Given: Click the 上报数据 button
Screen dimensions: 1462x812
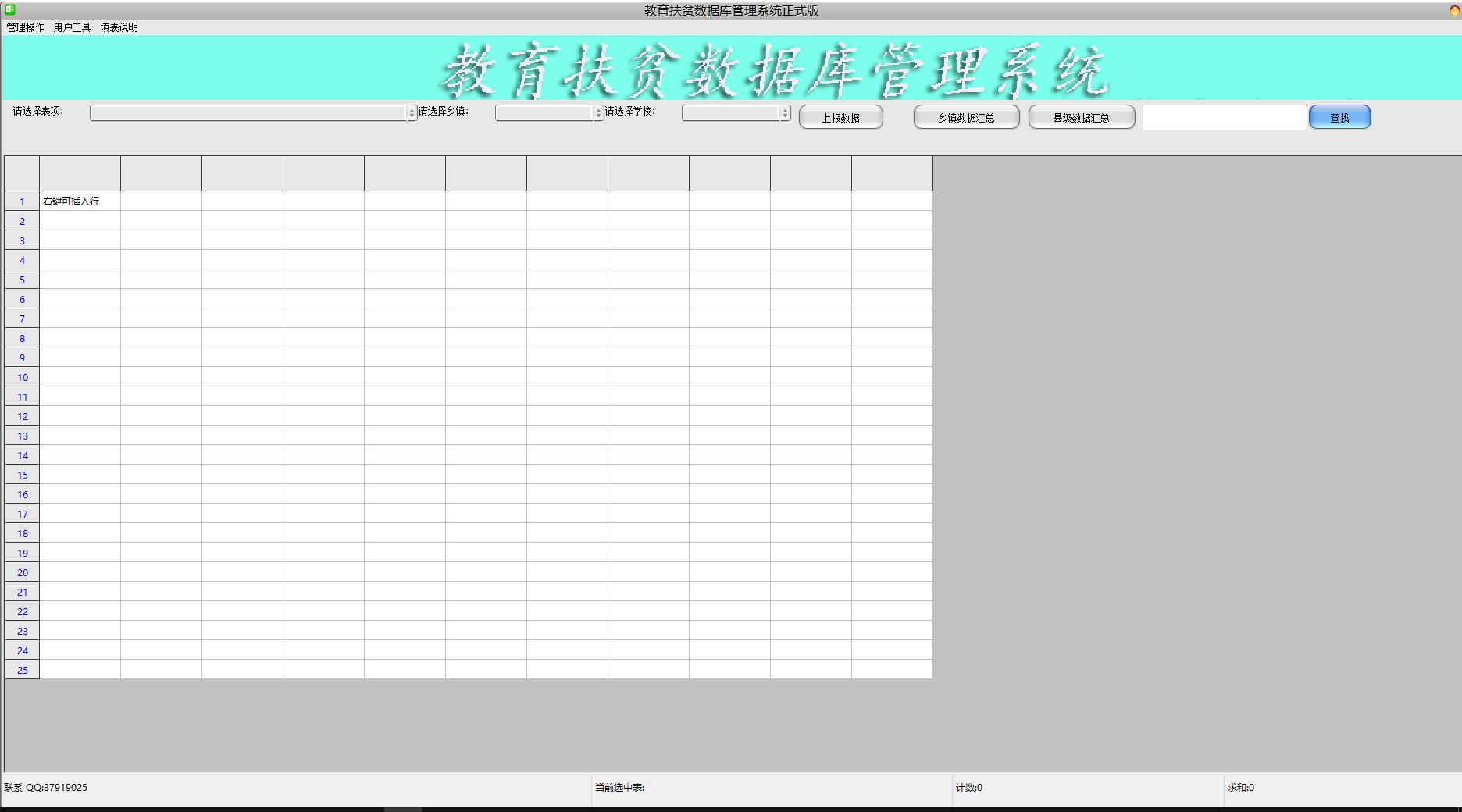Looking at the screenshot, I should point(840,117).
